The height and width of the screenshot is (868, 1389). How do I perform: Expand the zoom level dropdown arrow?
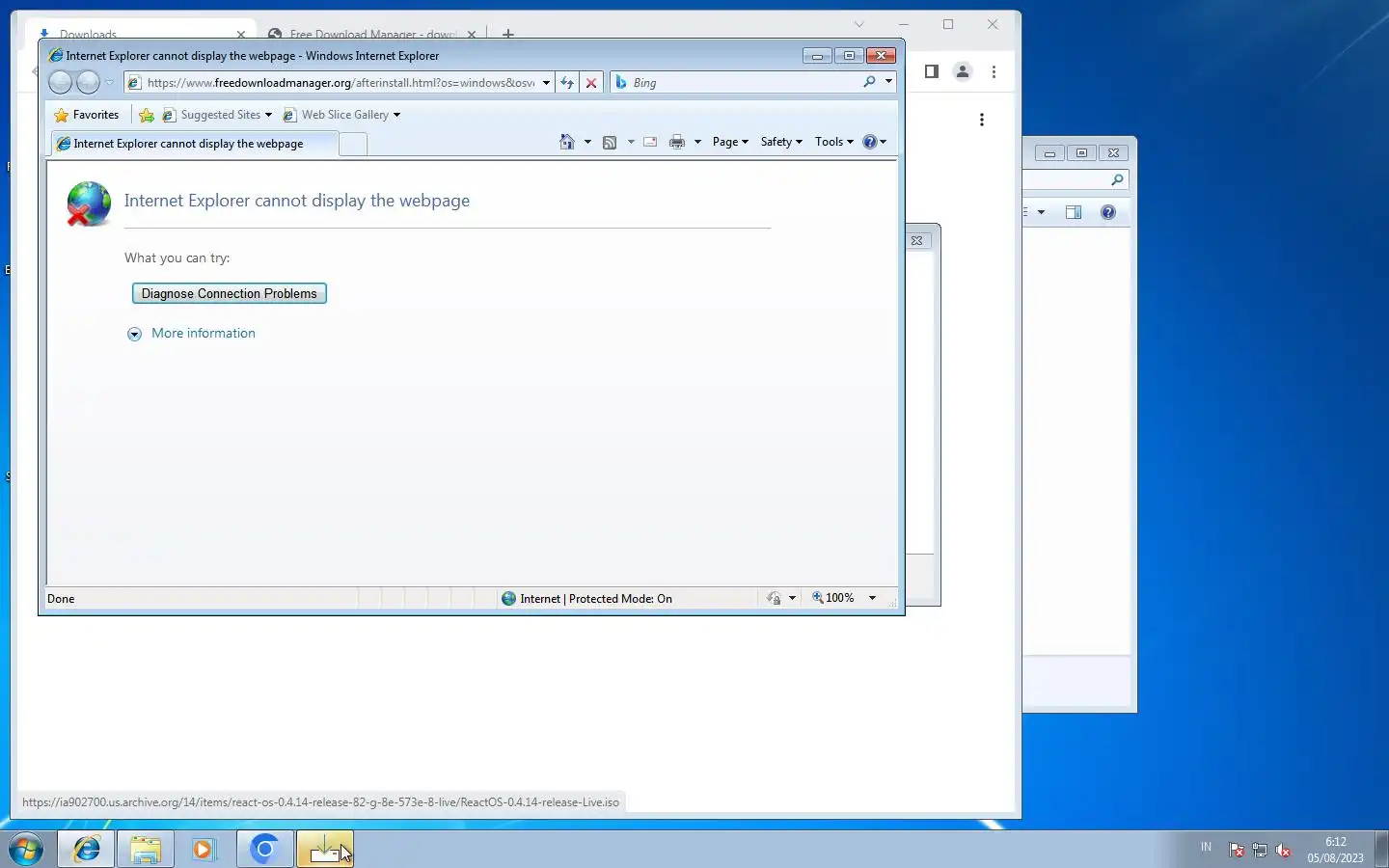[x=872, y=598]
